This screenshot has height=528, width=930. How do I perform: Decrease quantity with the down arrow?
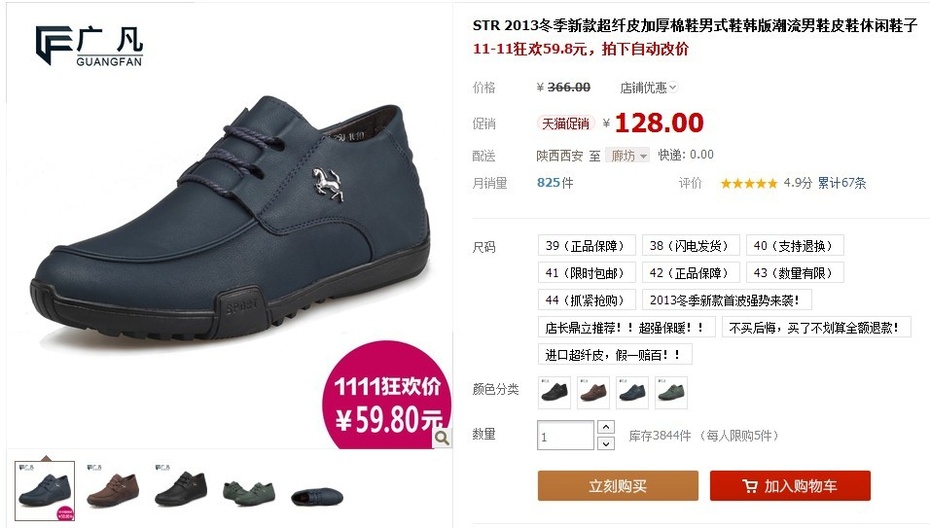(x=606, y=443)
